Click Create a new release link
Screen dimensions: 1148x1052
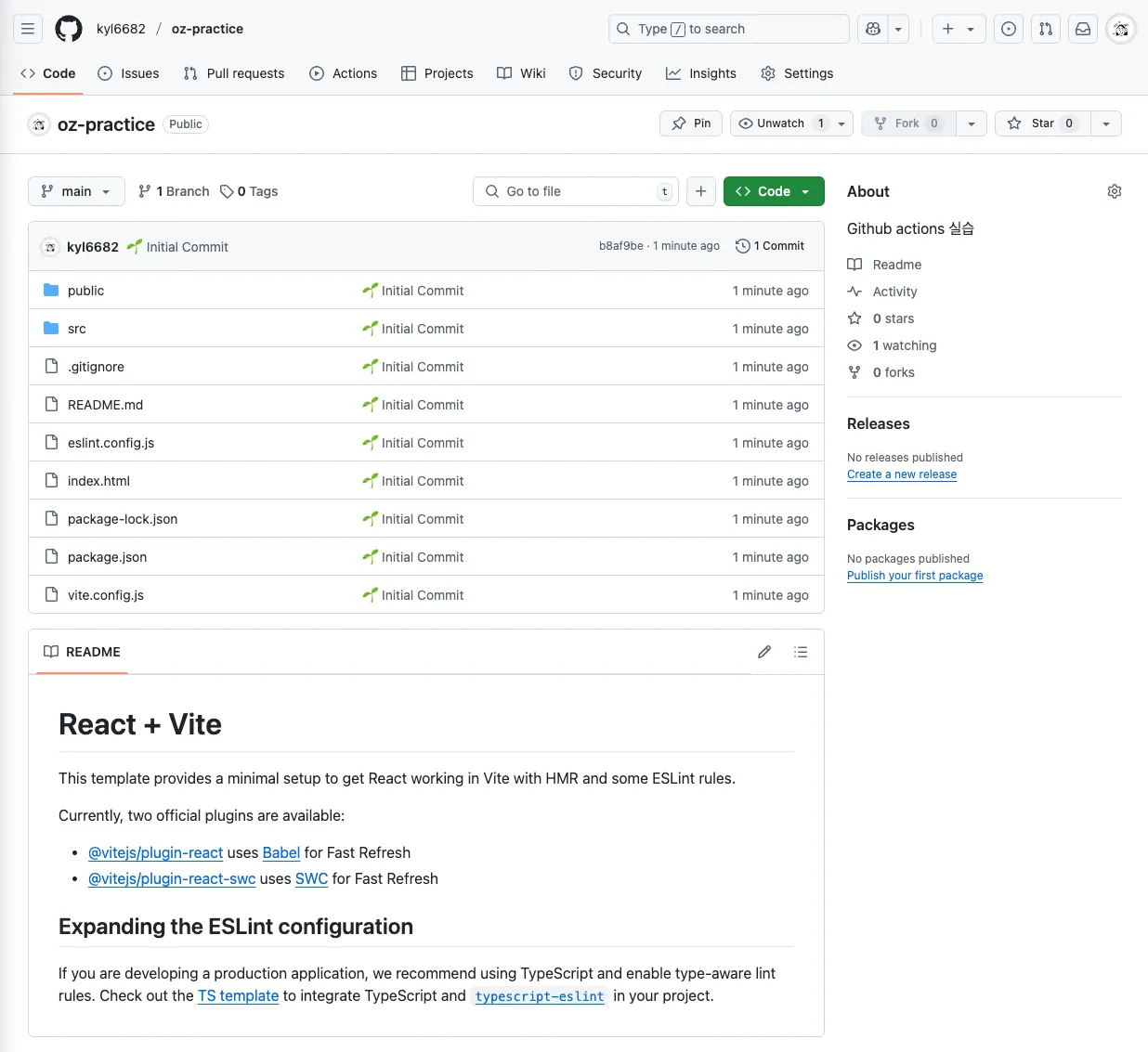coord(902,474)
